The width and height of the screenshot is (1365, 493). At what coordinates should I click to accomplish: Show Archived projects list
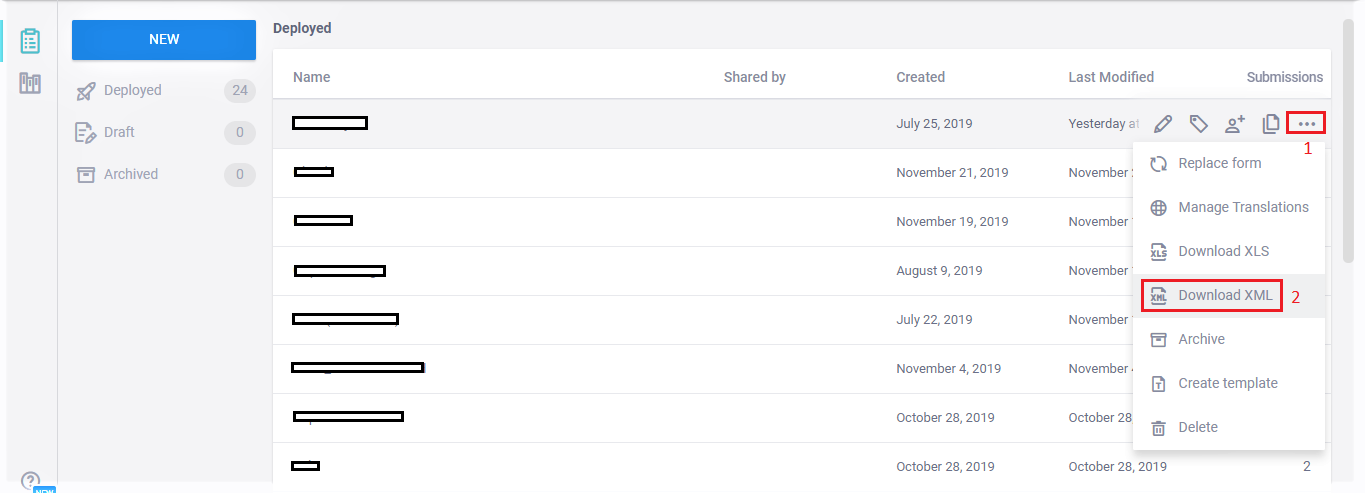pyautogui.click(x=130, y=174)
